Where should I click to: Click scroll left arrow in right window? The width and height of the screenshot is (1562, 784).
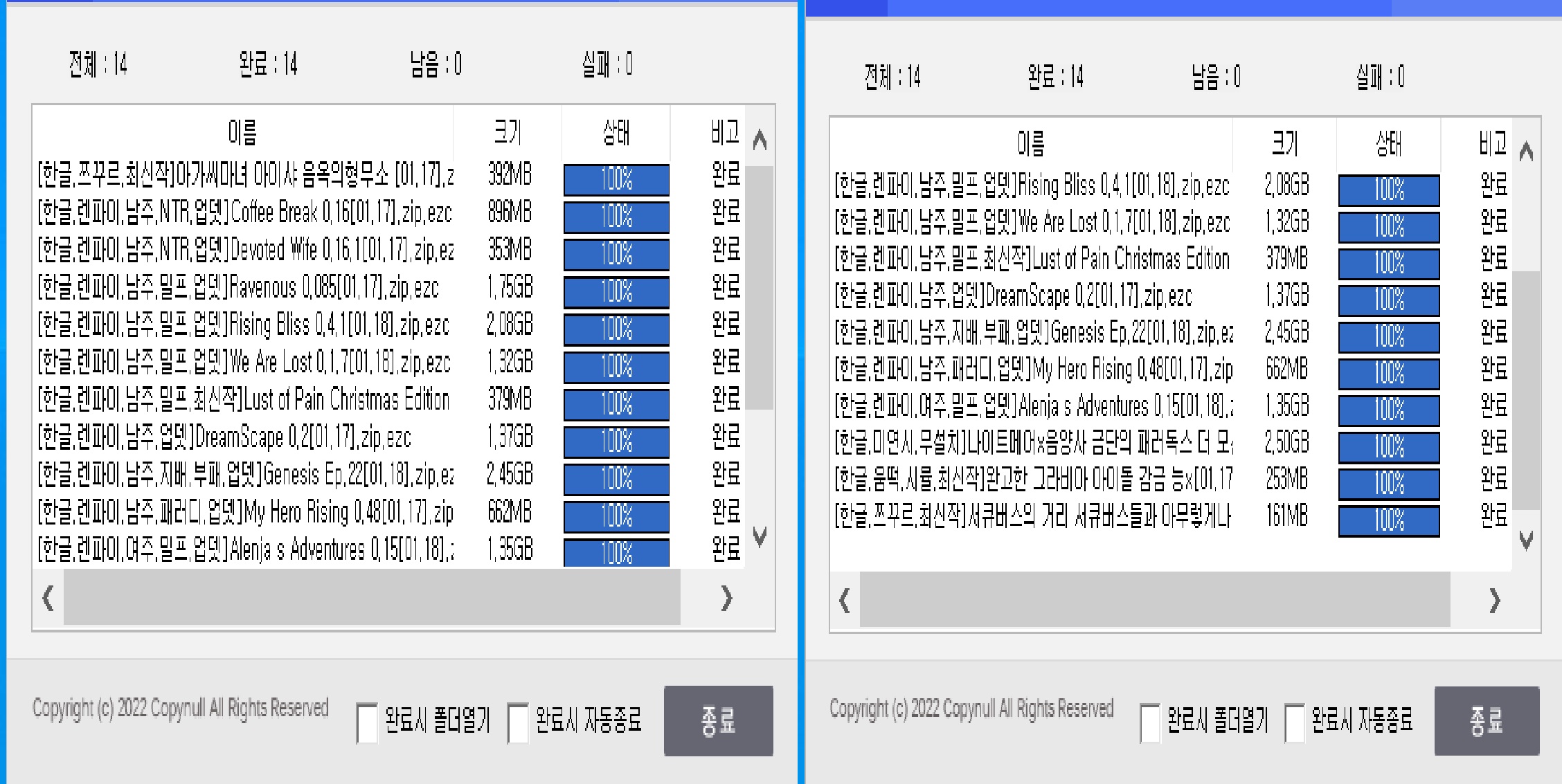point(844,600)
